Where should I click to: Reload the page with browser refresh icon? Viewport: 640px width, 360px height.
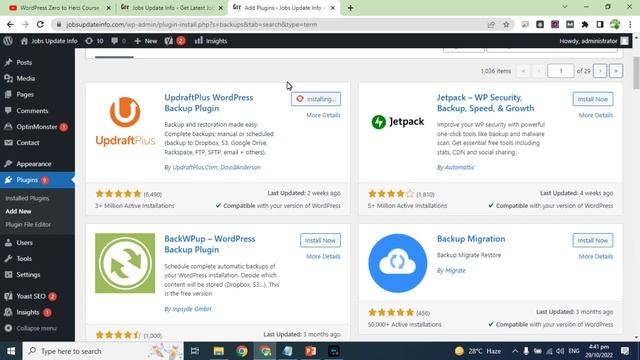click(40, 24)
